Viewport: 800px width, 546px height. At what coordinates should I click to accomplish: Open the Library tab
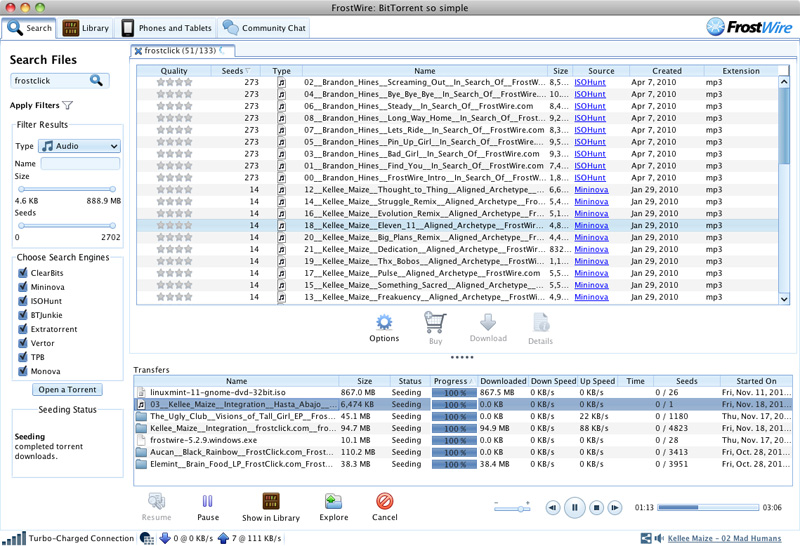(86, 28)
